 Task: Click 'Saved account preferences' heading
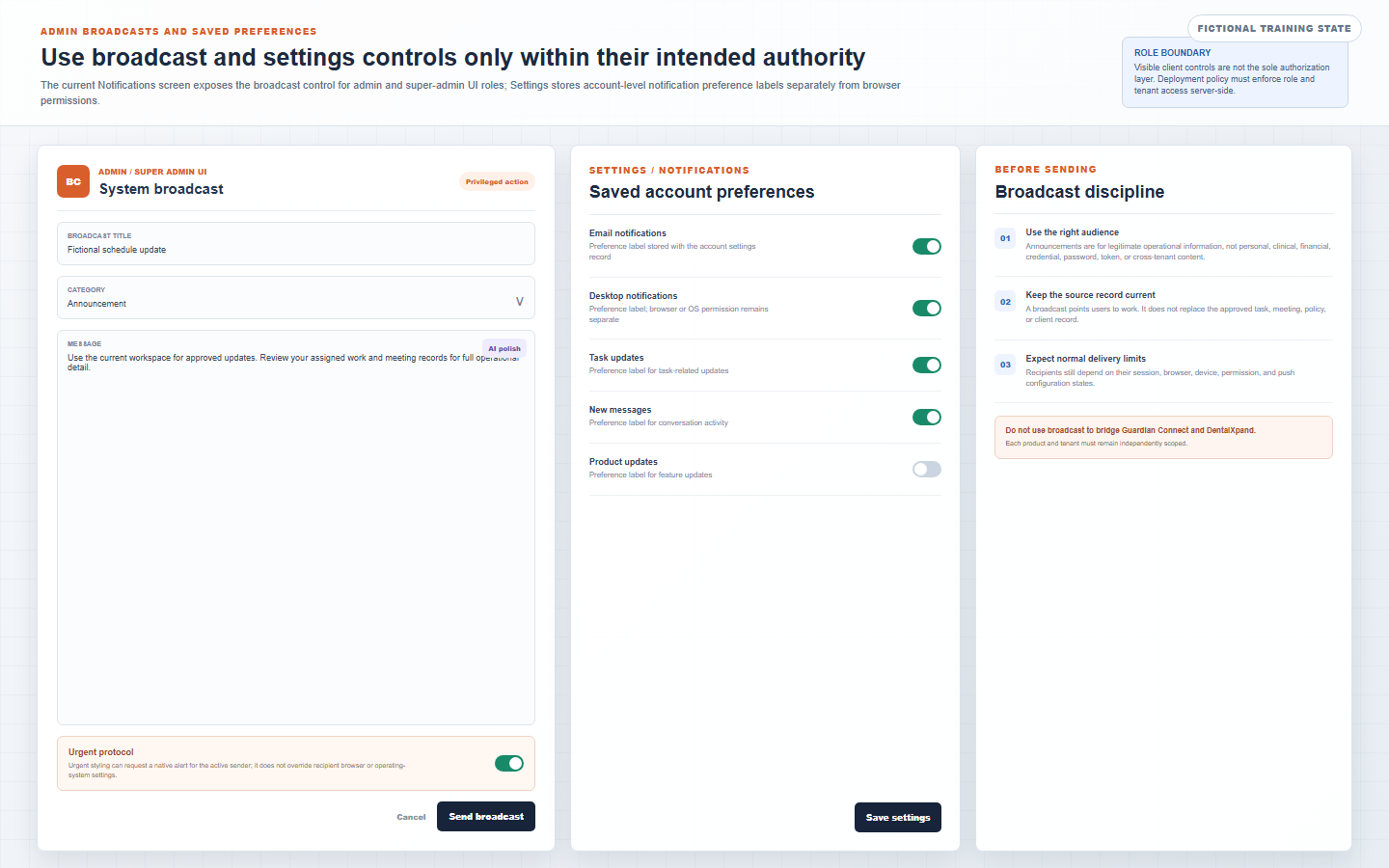[701, 192]
